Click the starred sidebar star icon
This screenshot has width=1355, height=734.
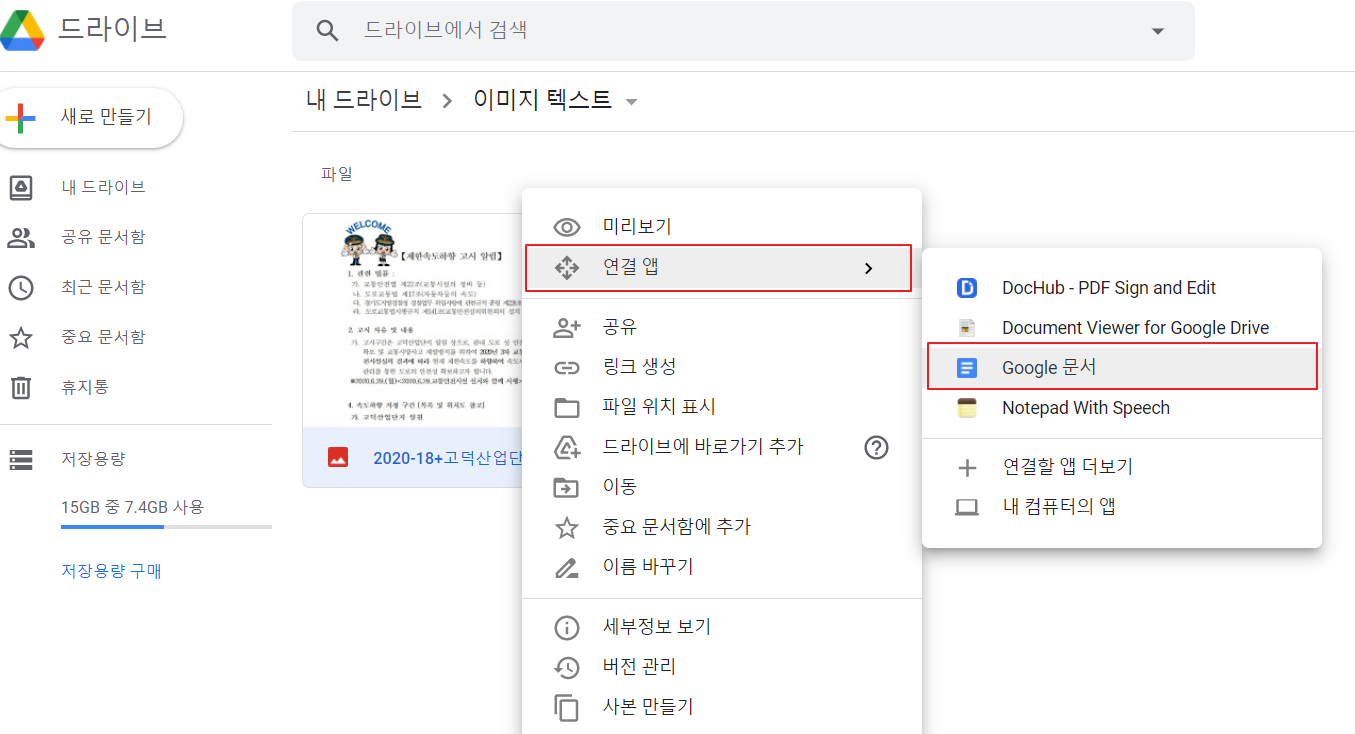(x=21, y=337)
